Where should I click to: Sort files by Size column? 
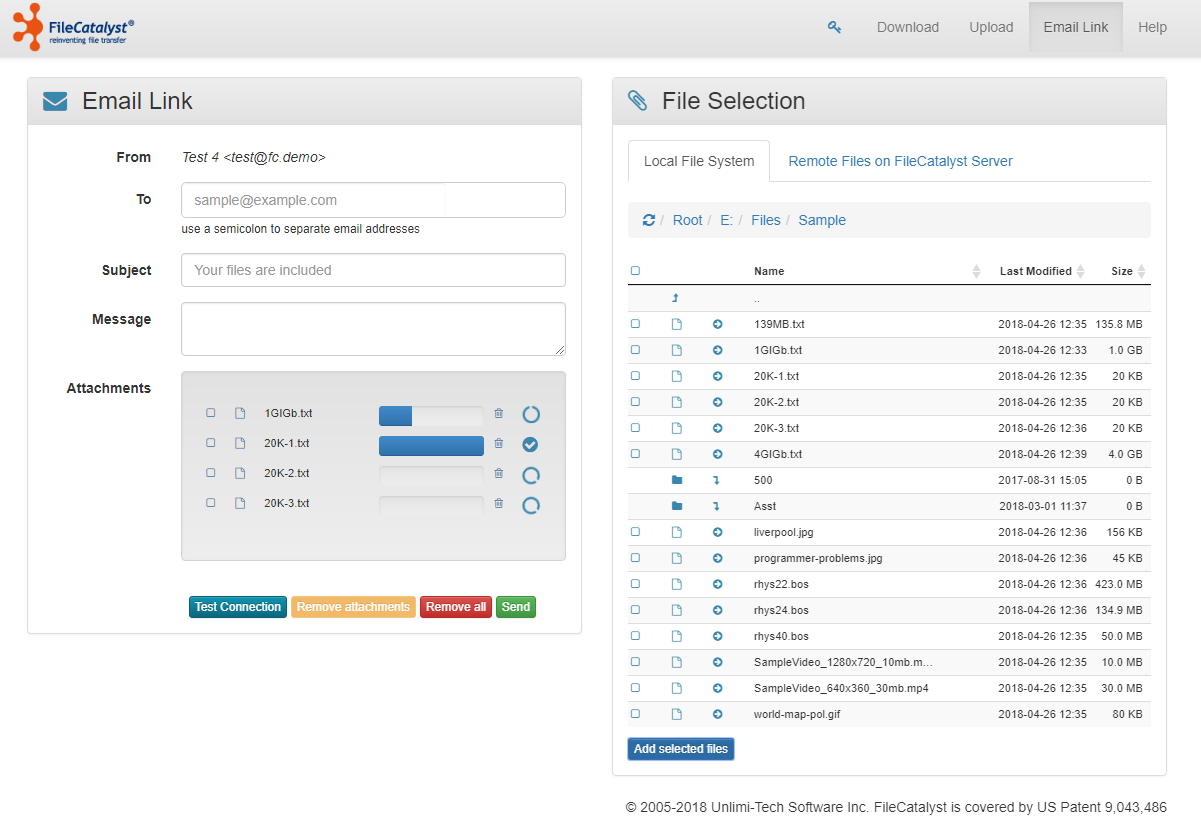pos(1122,271)
